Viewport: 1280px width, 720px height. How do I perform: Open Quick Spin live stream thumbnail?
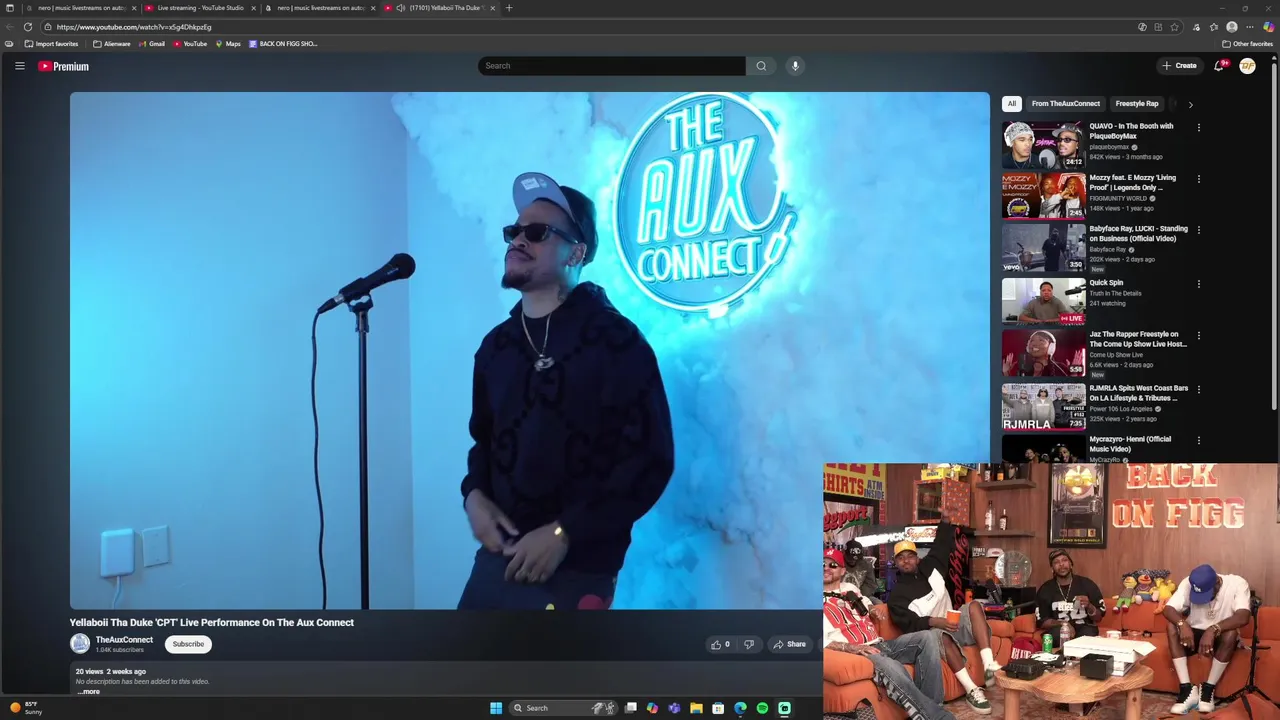1043,301
